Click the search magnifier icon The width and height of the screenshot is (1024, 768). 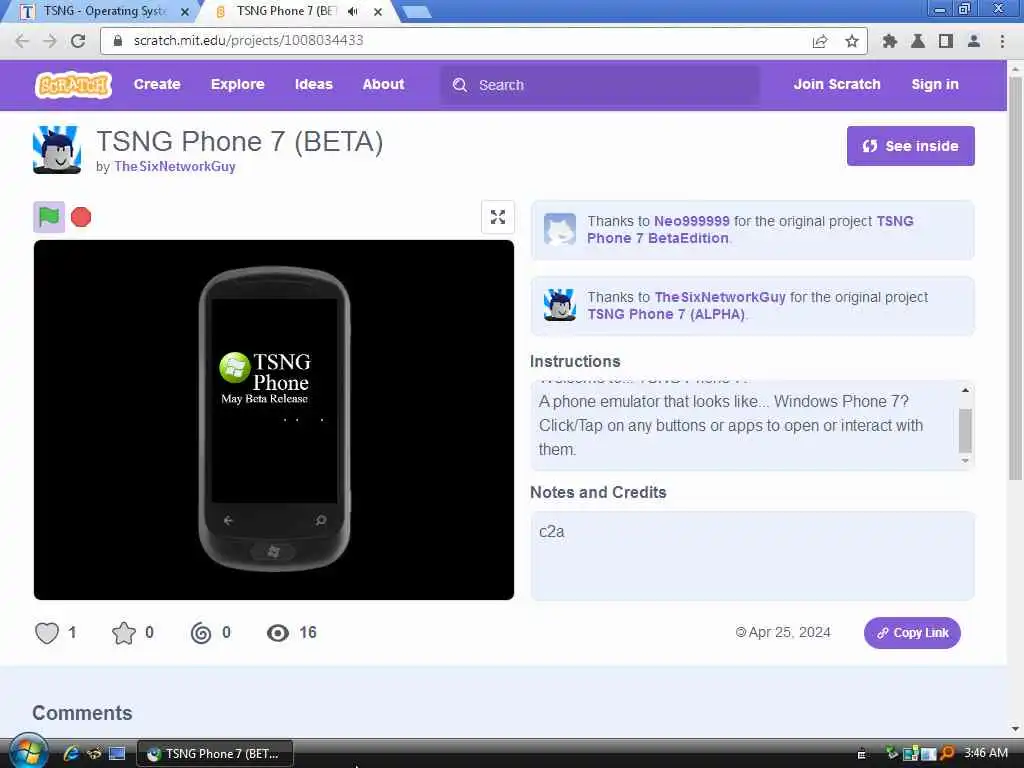click(x=460, y=85)
